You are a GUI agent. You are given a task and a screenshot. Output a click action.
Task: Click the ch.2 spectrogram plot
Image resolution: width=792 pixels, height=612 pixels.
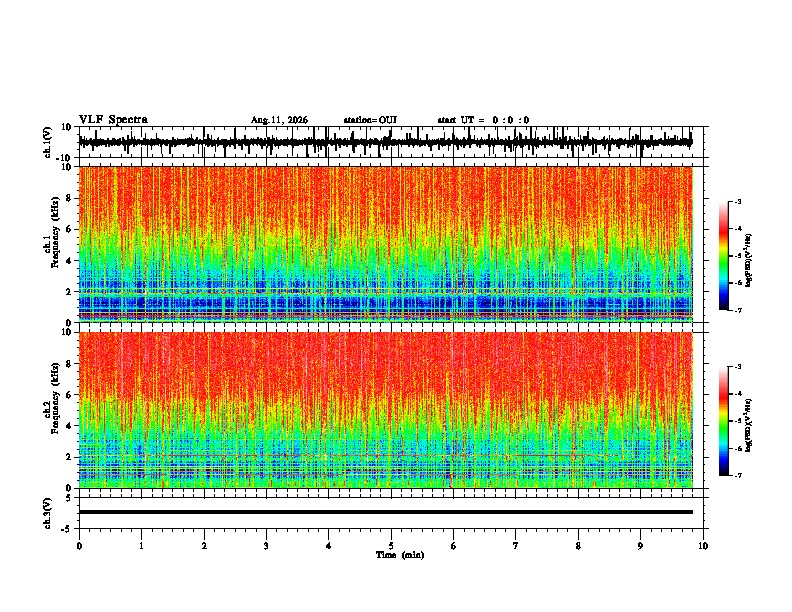[x=386, y=410]
